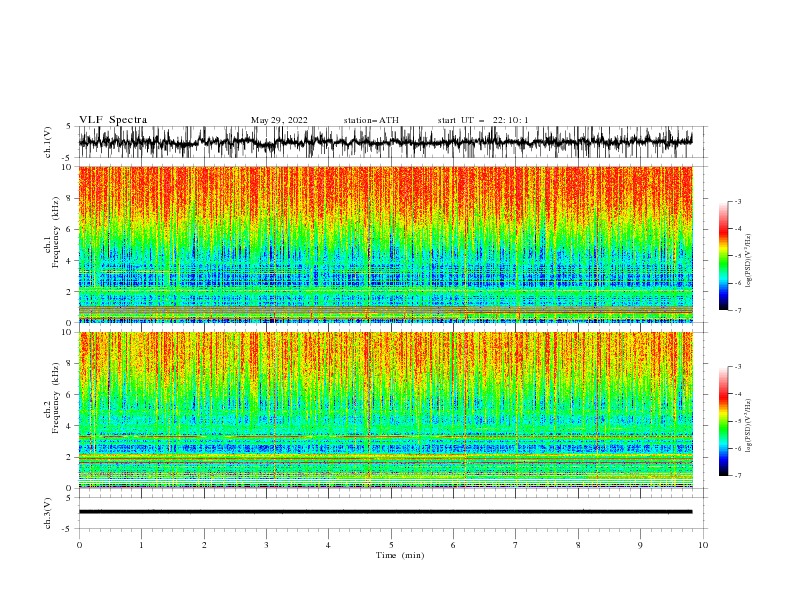Click time-axis tick label "4"
Image resolution: width=792 pixels, height=612 pixels.
(328, 545)
